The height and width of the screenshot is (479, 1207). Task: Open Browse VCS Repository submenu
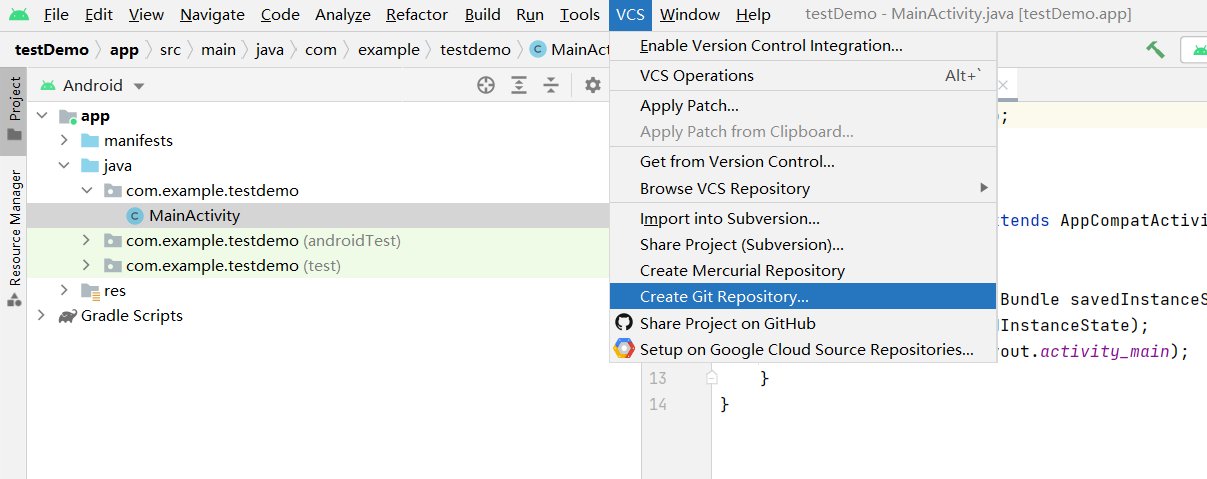pos(803,188)
